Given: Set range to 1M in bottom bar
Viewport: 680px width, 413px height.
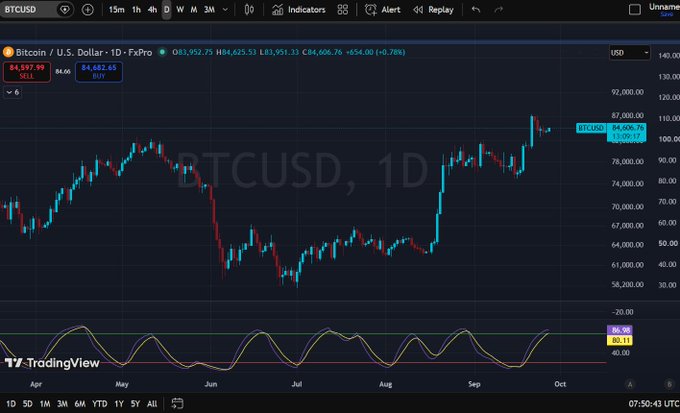Looking at the screenshot, I should click(45, 404).
